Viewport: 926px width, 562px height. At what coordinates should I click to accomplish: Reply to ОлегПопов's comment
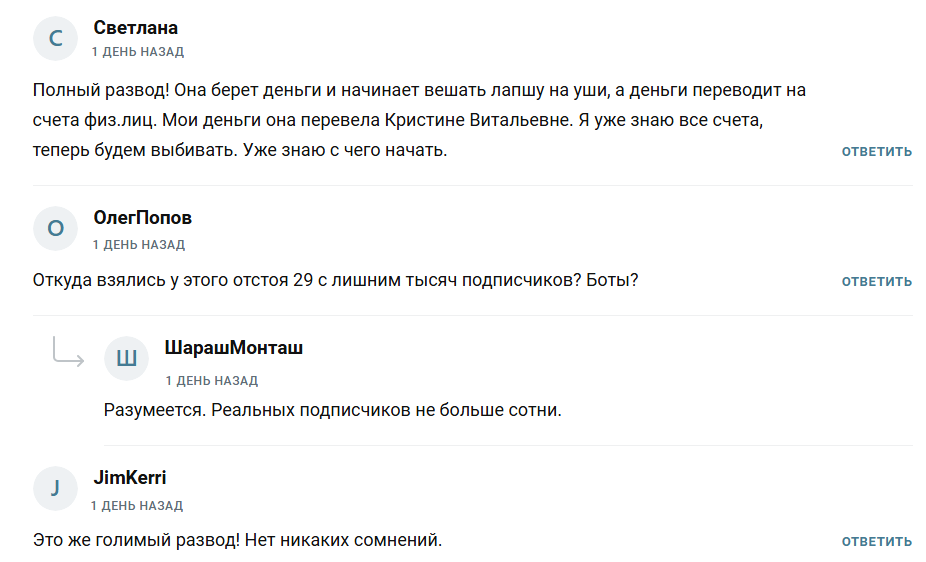pyautogui.click(x=876, y=282)
